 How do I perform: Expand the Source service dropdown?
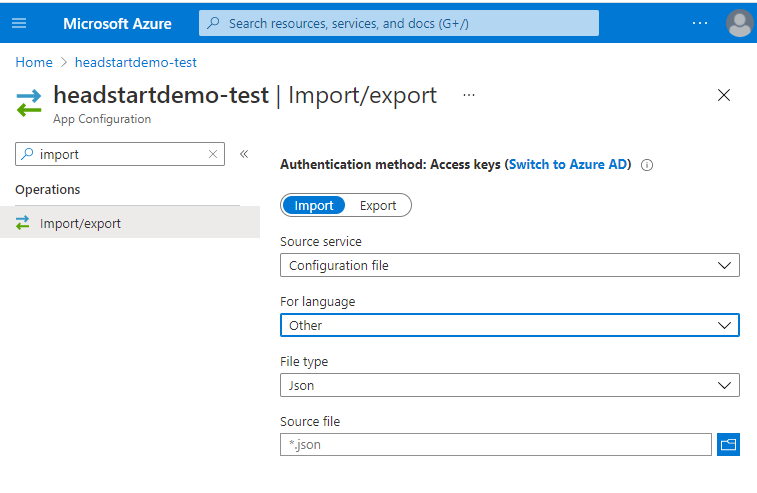pyautogui.click(x=510, y=265)
